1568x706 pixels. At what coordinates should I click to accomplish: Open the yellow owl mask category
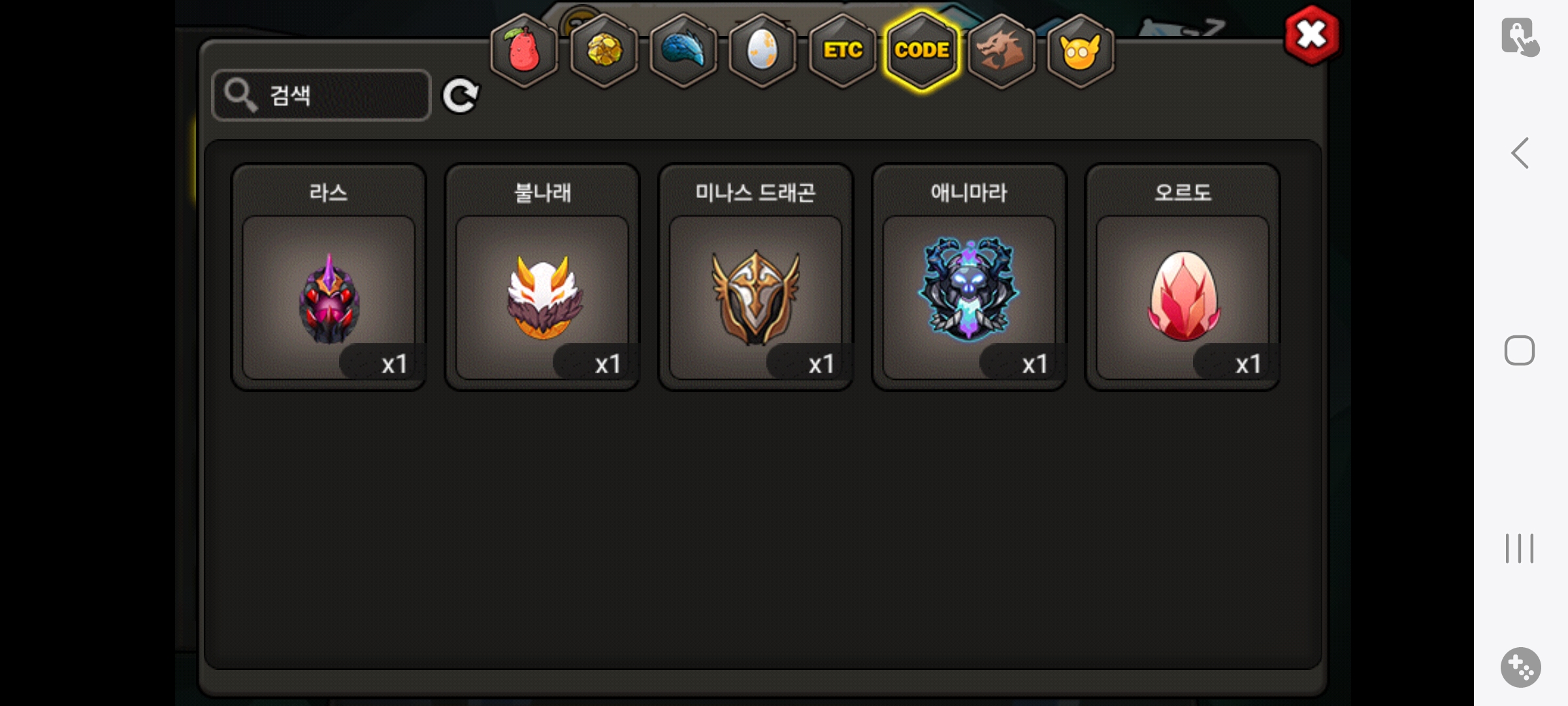coord(1081,50)
